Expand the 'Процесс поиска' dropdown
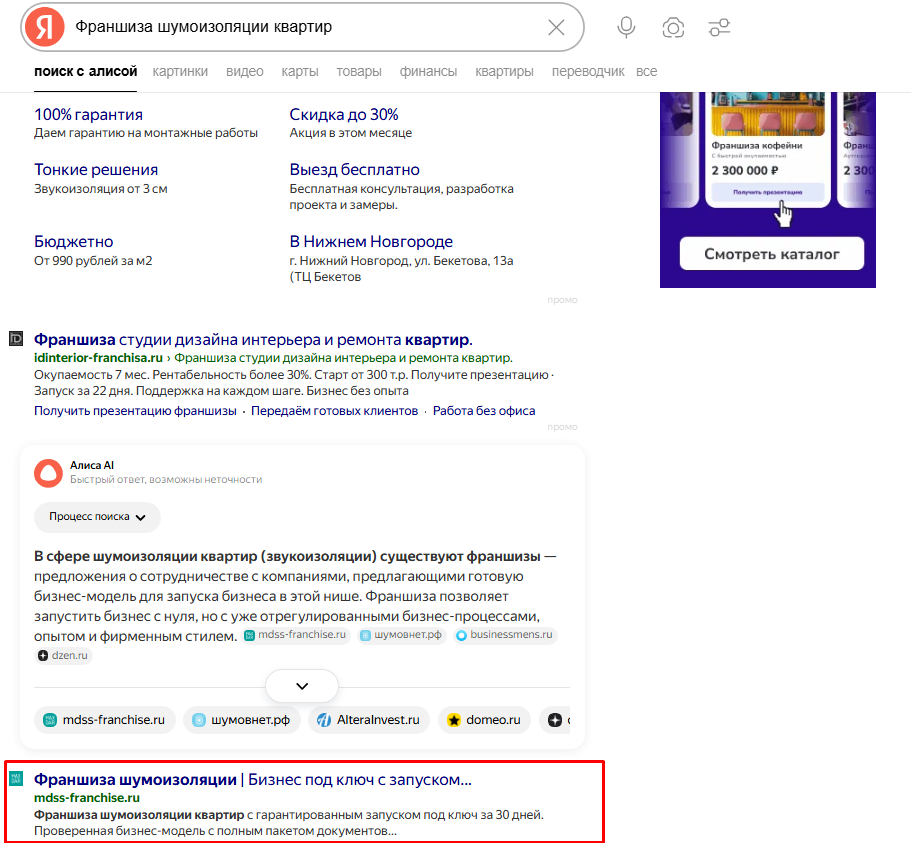The width and height of the screenshot is (911, 843). (97, 517)
